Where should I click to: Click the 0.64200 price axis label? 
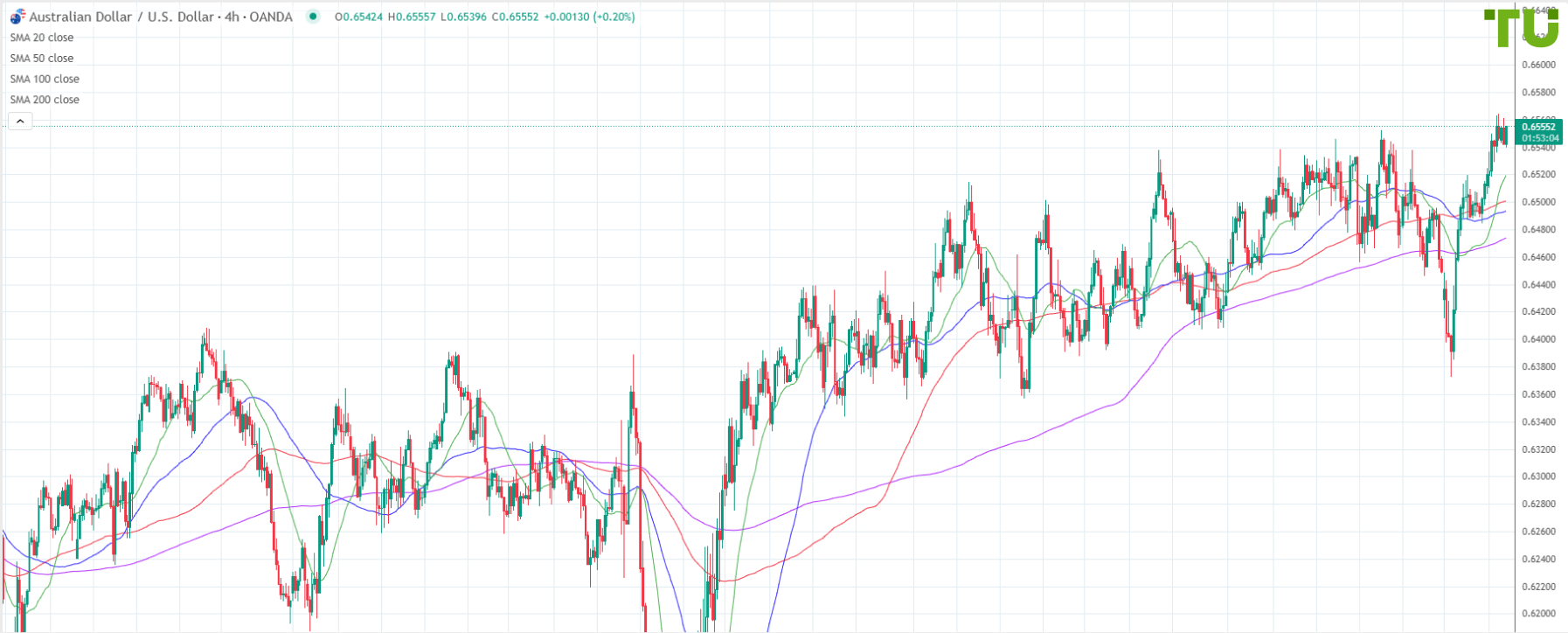(x=1539, y=312)
